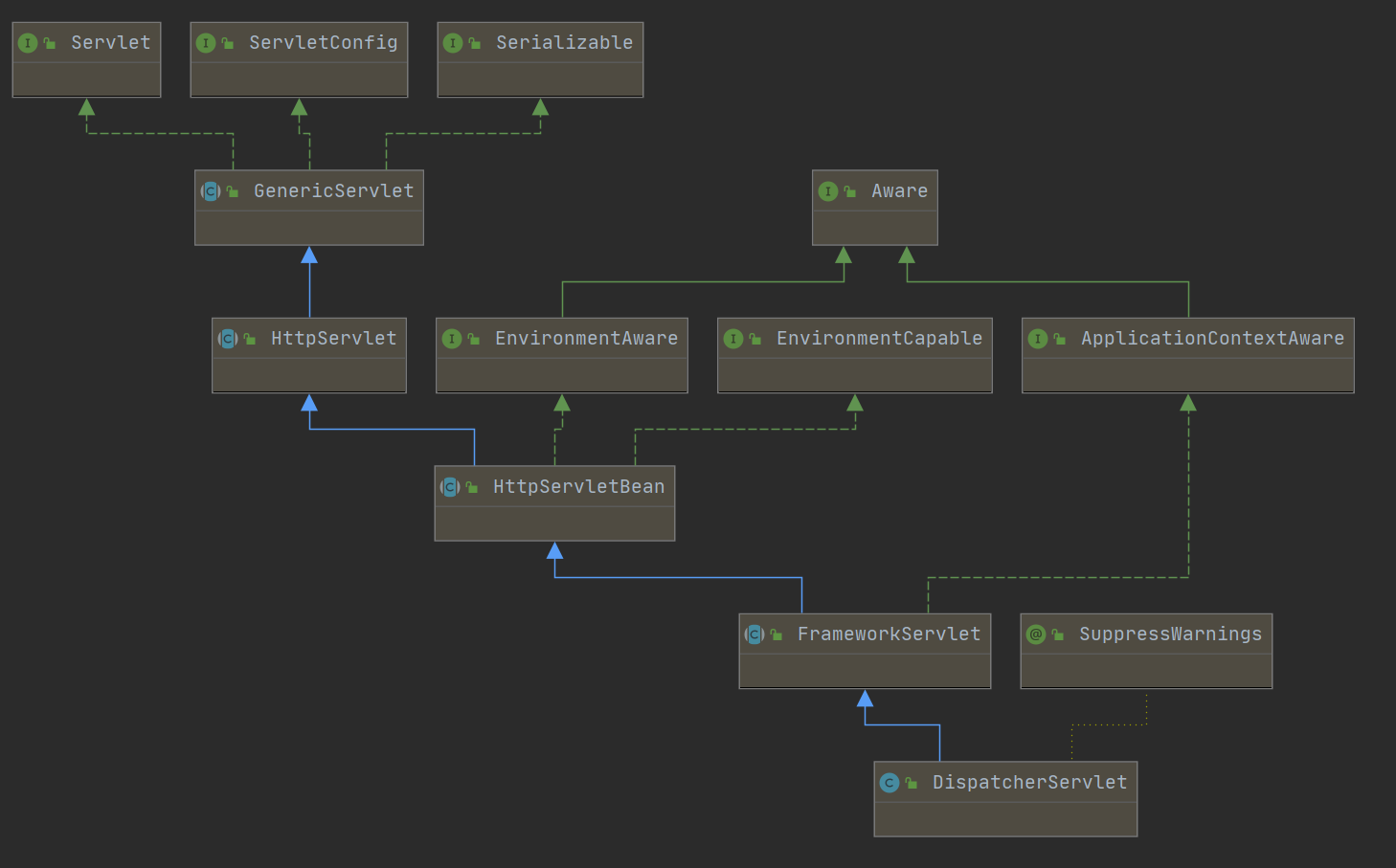Screen dimensions: 1396x868
Task: Click the class icon on GenericServlet
Action: click(x=209, y=190)
